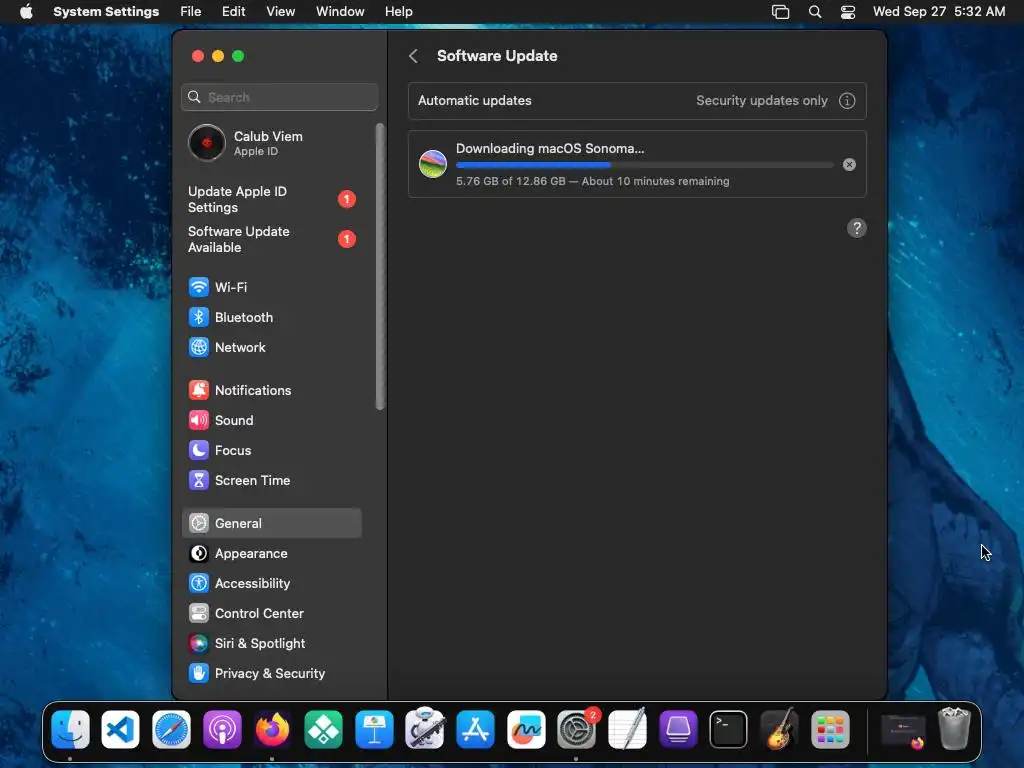Screen dimensions: 1024x768
Task: Open the green diamonds app in Dock
Action: (323, 729)
